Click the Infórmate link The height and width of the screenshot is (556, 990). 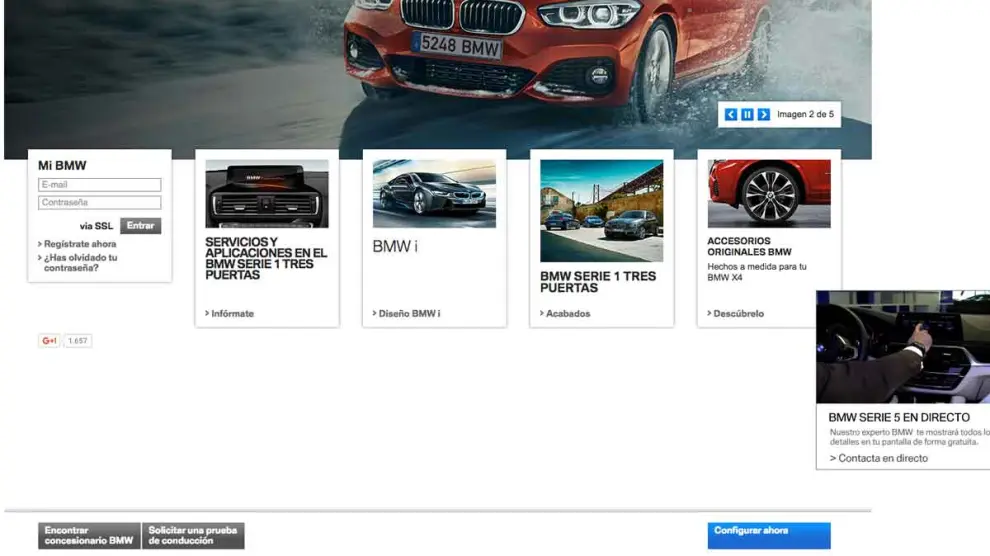pyautogui.click(x=232, y=314)
